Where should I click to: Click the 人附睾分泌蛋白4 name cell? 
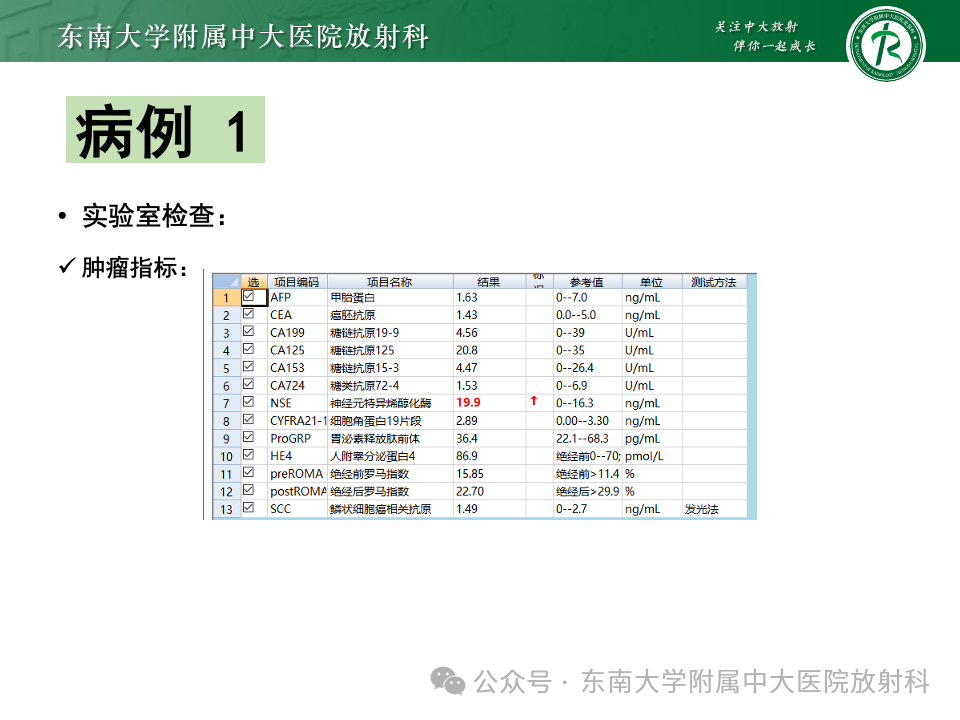pos(390,456)
